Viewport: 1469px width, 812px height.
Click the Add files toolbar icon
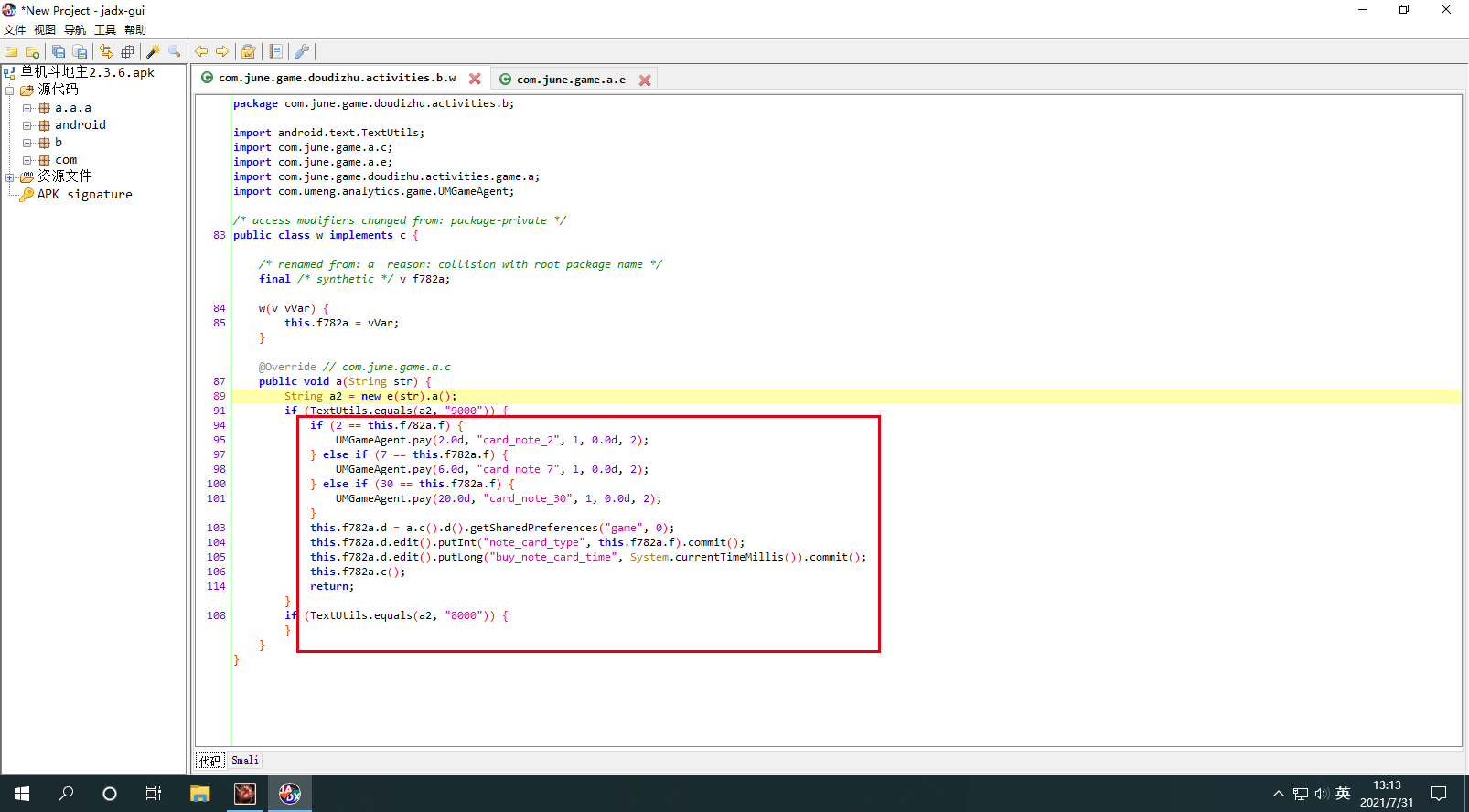coord(32,52)
